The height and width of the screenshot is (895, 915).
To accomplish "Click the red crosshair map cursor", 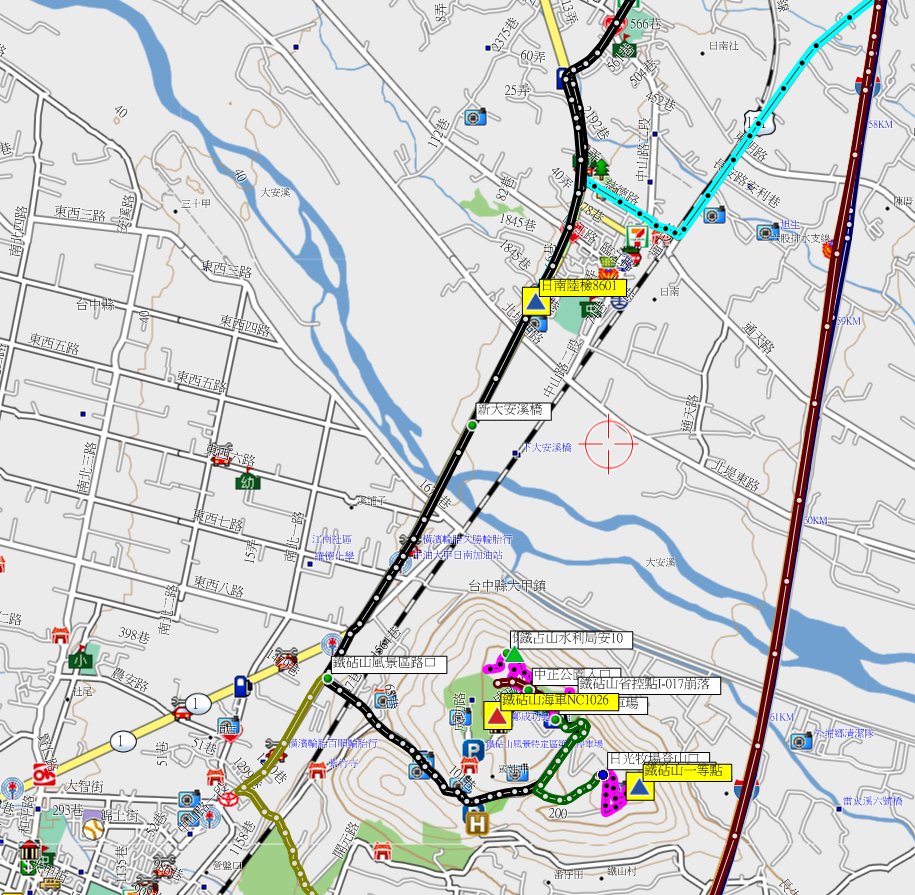I will pos(608,442).
